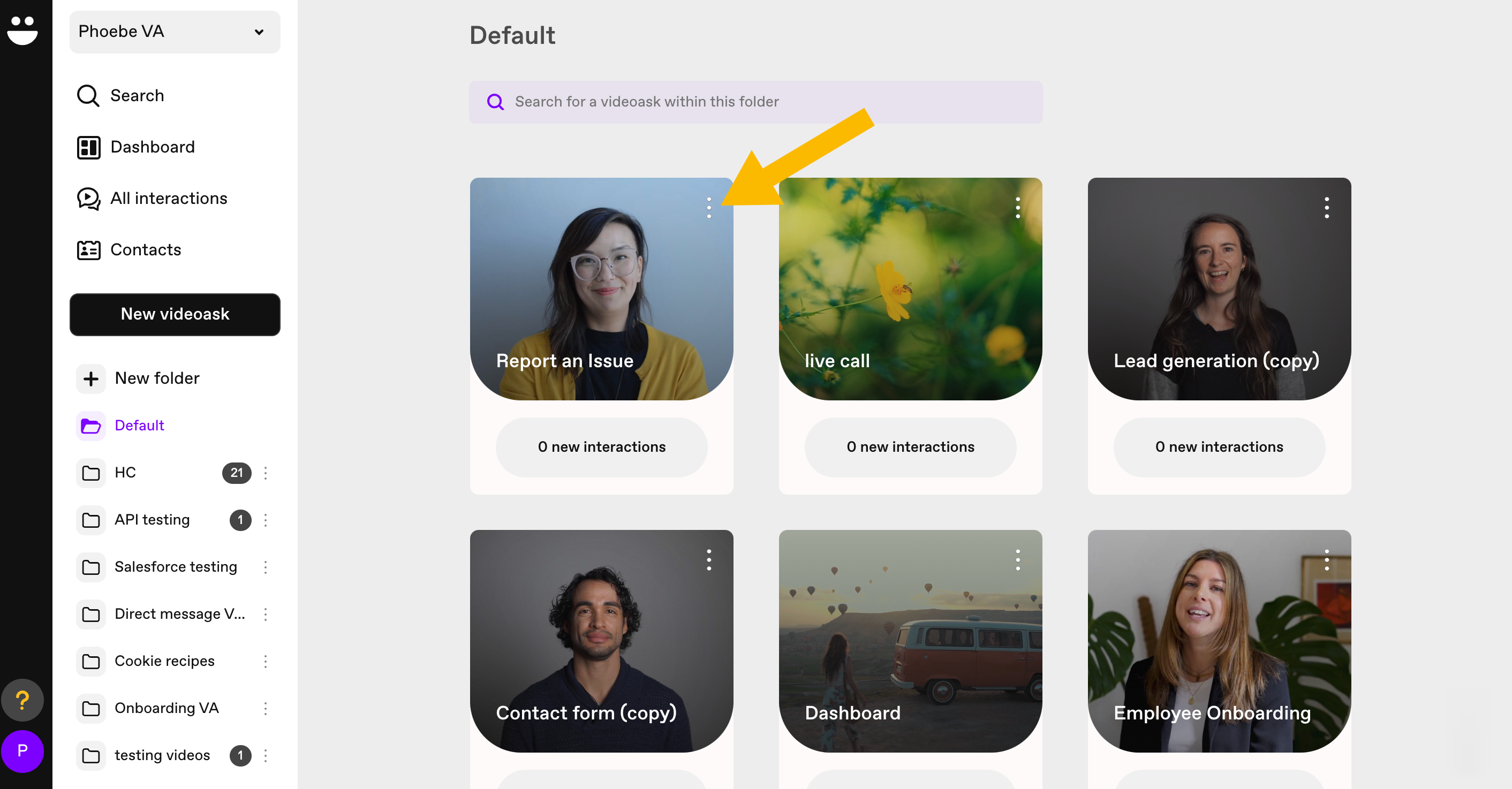The height and width of the screenshot is (789, 1512).
Task: Open the purple P profile avatar
Action: coord(22,750)
